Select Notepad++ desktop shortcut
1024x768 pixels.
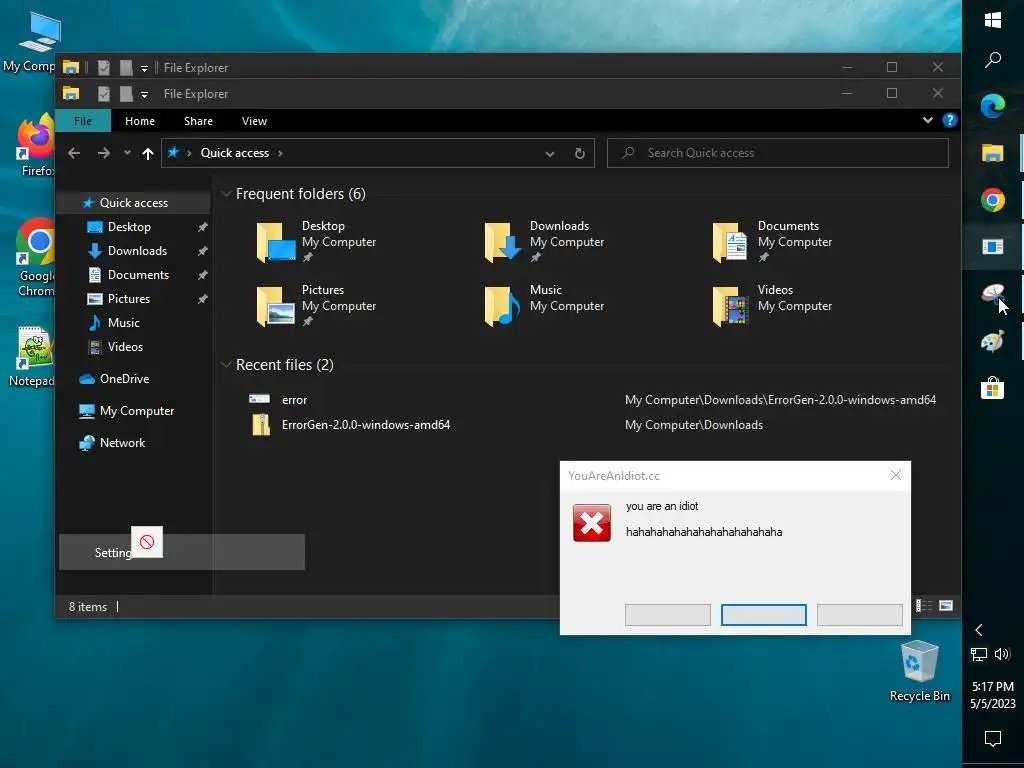pyautogui.click(x=33, y=357)
